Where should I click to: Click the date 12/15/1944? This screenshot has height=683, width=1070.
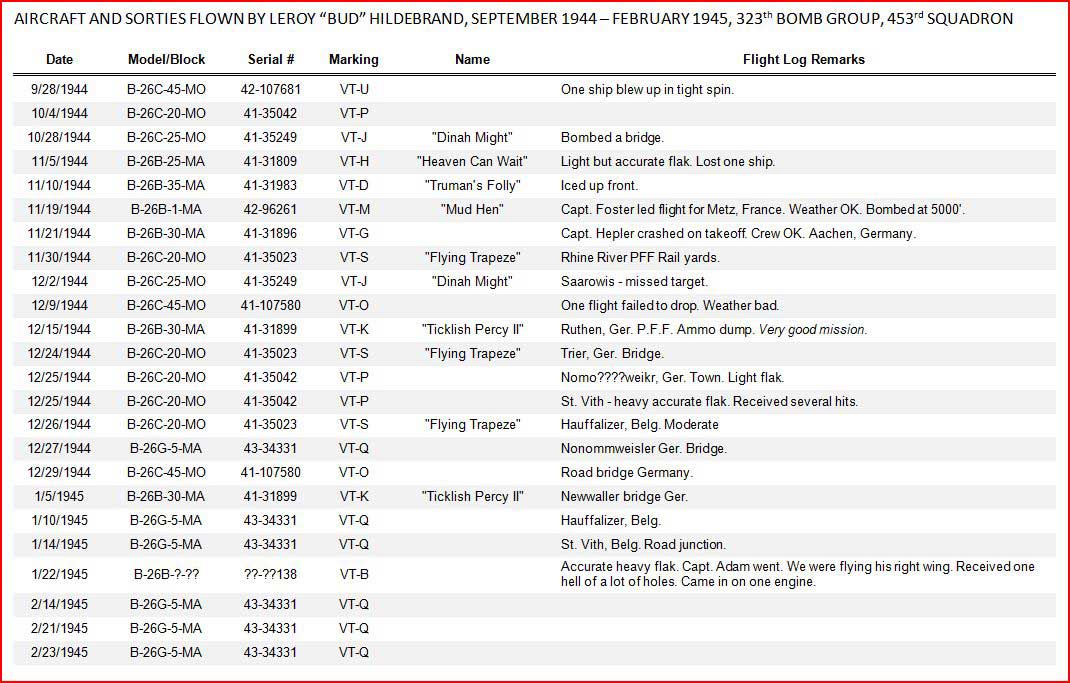(59, 329)
